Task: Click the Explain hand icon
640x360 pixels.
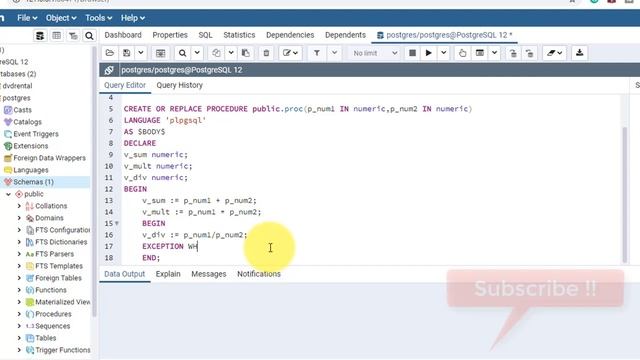Action: tap(462, 53)
